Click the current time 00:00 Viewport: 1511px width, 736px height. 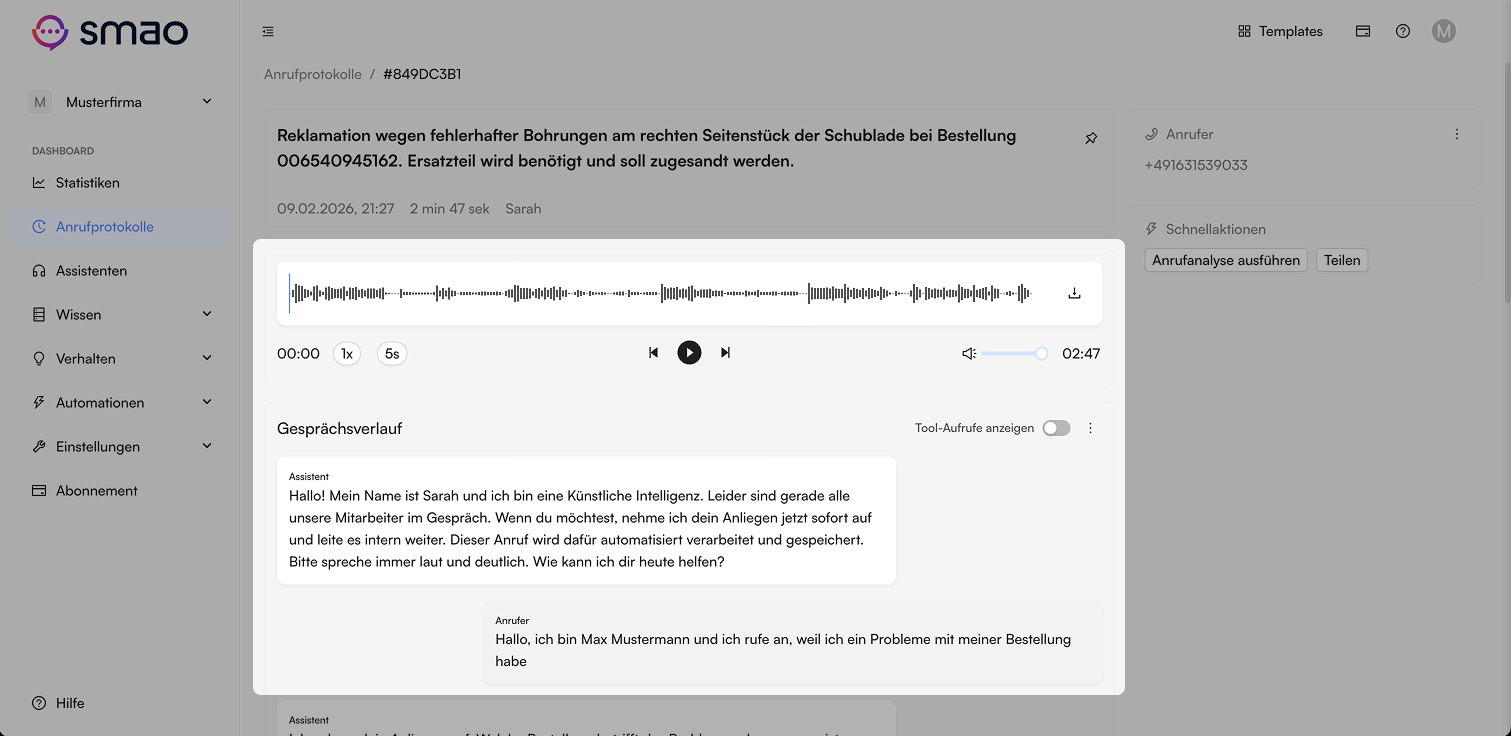pos(298,353)
